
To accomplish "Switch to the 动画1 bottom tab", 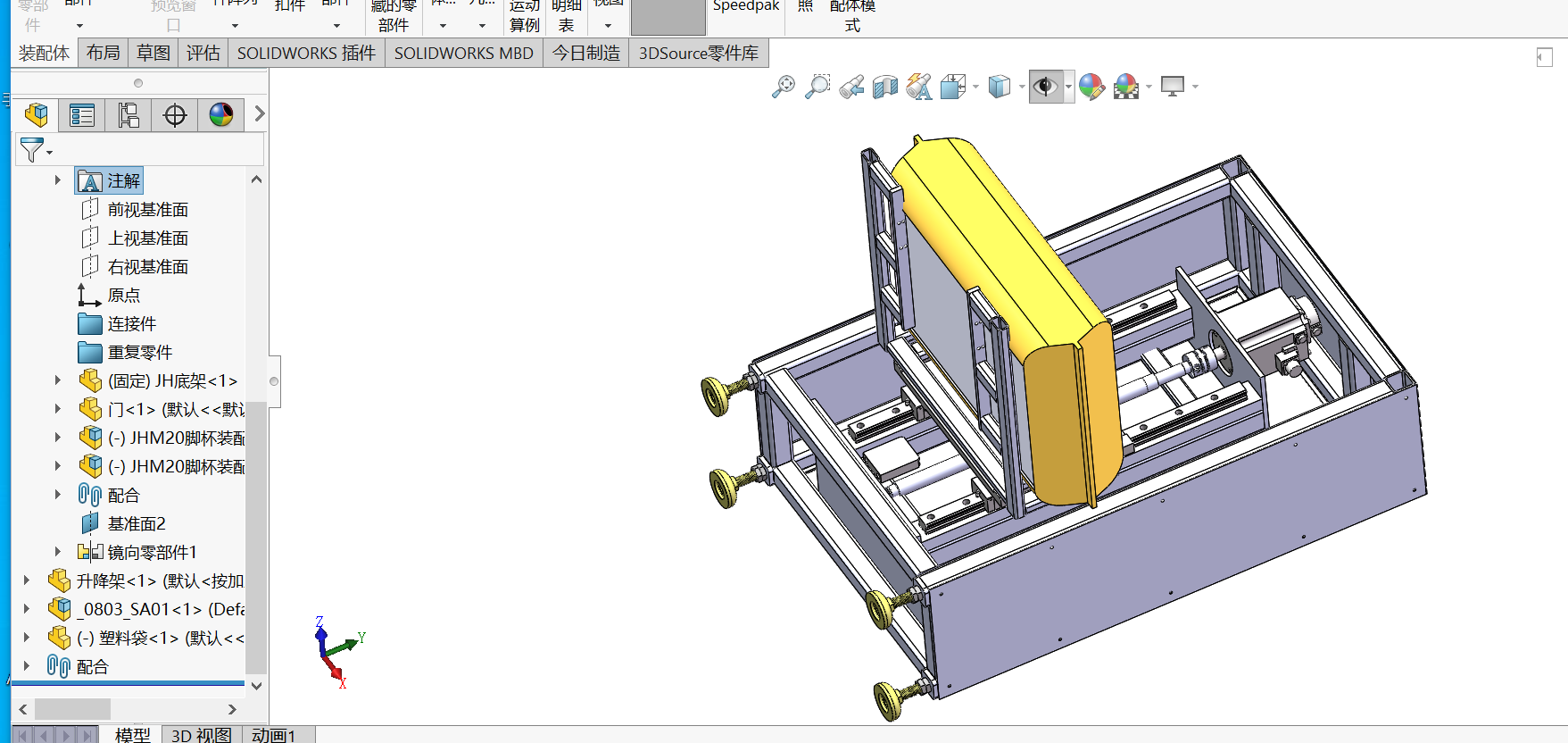I will (273, 735).
